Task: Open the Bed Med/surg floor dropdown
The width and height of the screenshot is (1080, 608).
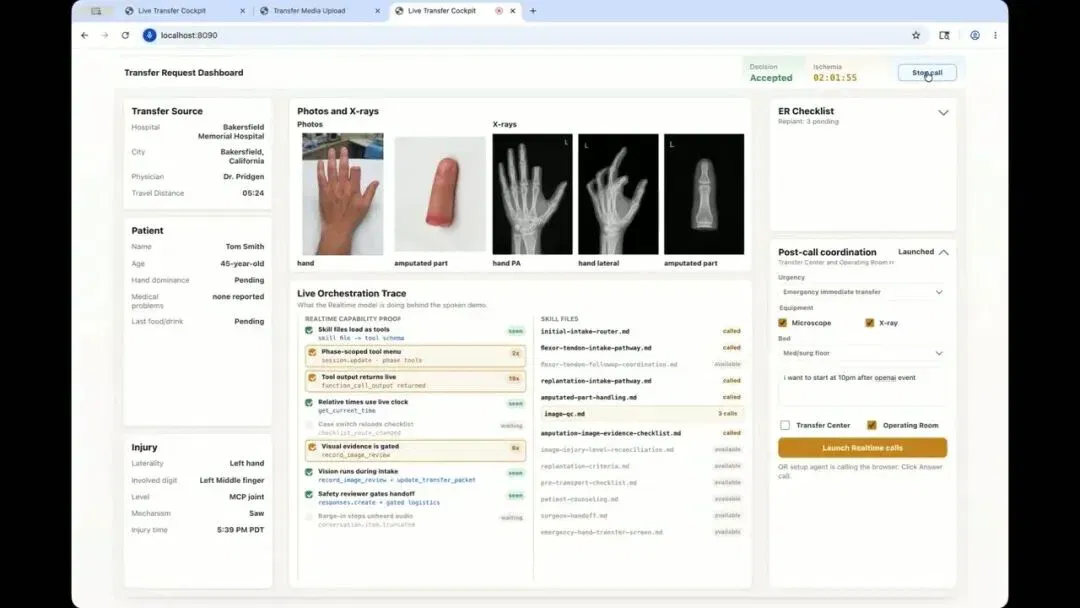Action: [862, 353]
